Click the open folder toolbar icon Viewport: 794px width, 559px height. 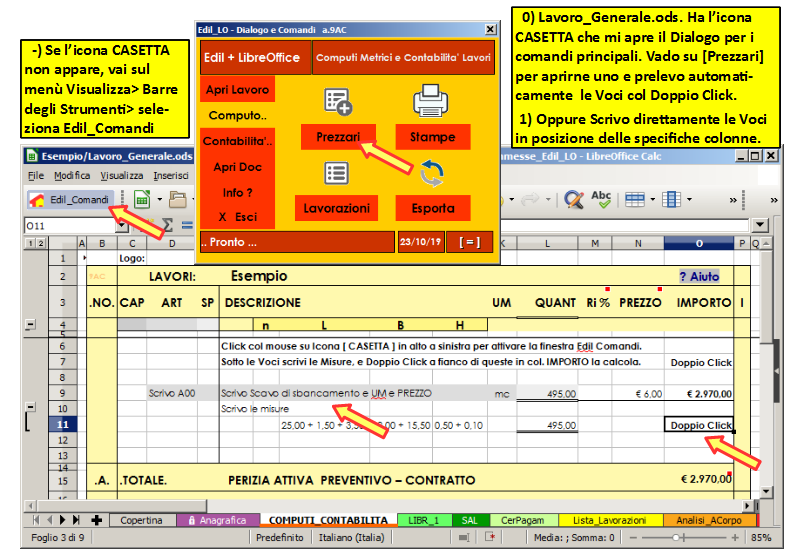177,199
